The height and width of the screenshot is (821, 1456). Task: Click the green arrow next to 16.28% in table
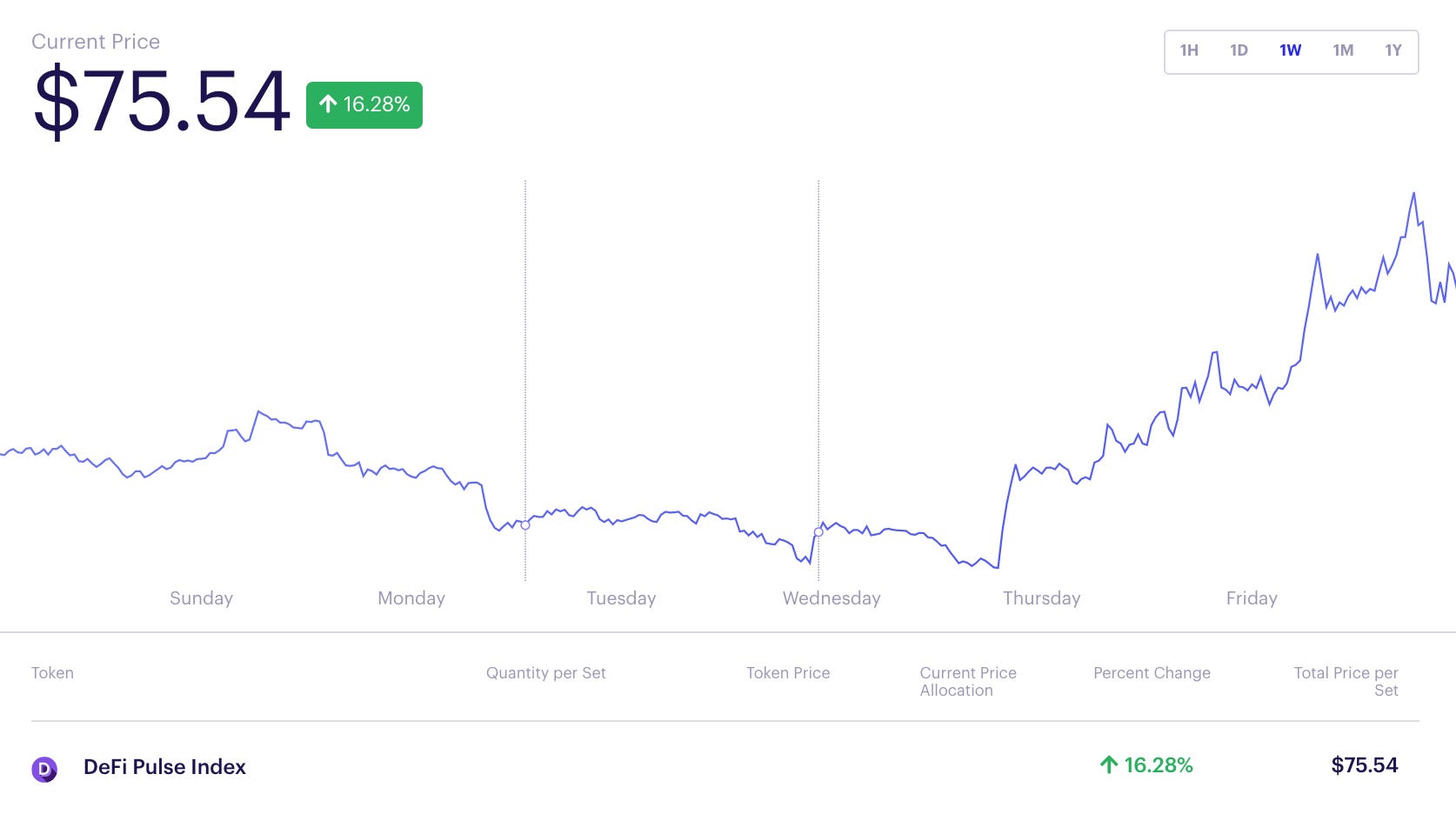1107,766
